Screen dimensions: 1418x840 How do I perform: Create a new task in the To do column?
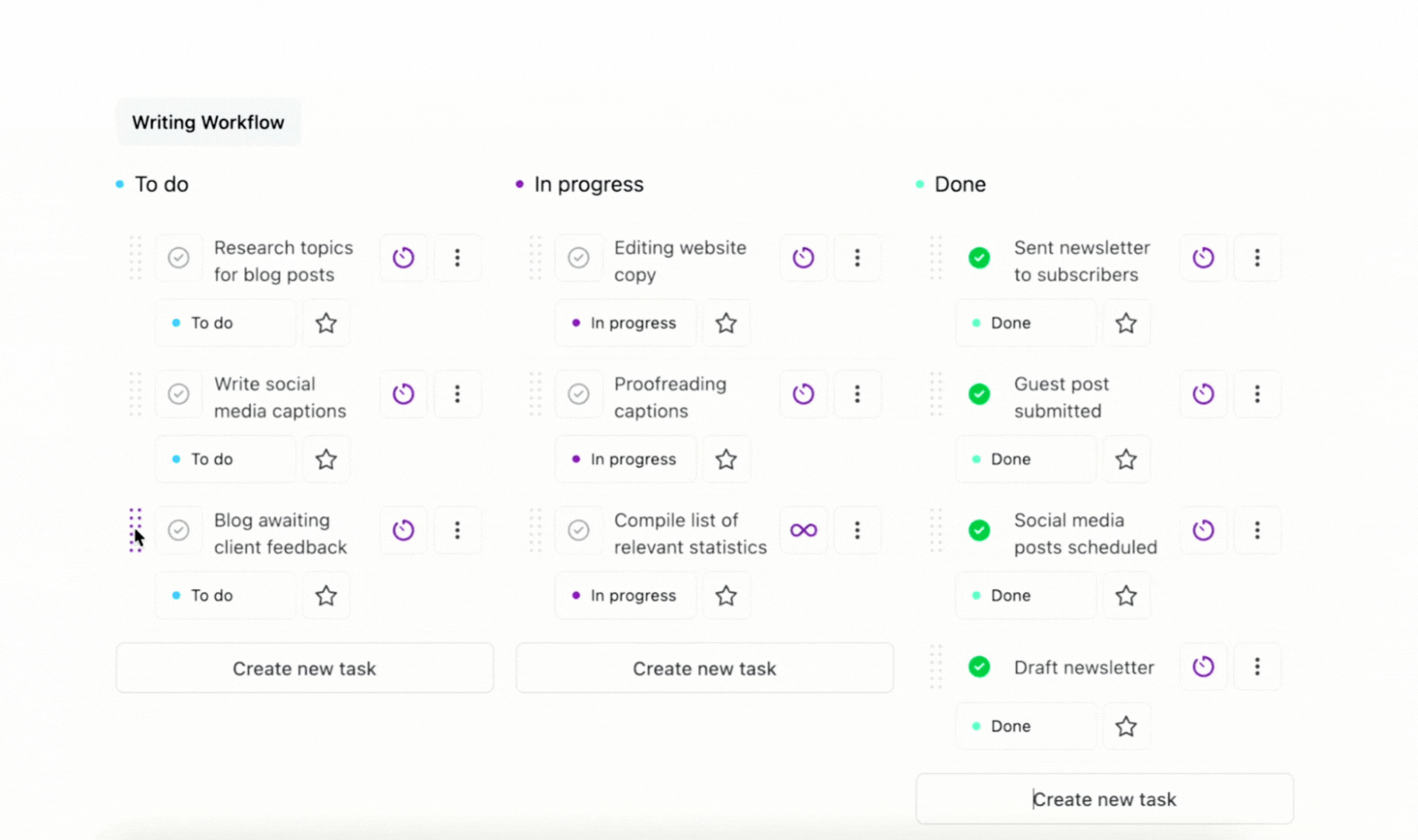[305, 667]
